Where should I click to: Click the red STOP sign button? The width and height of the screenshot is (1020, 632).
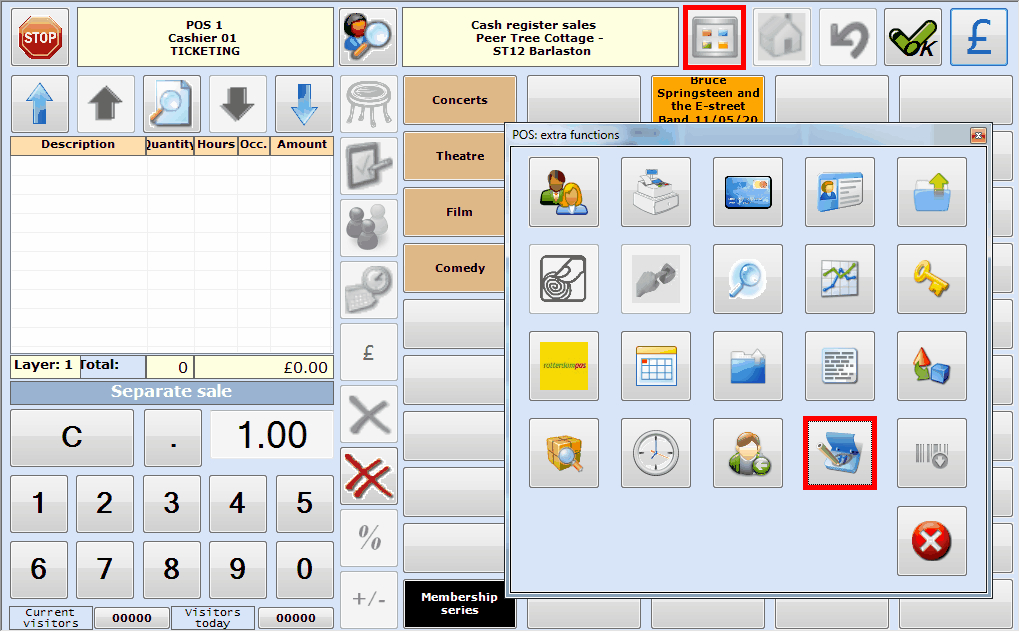tap(40, 37)
